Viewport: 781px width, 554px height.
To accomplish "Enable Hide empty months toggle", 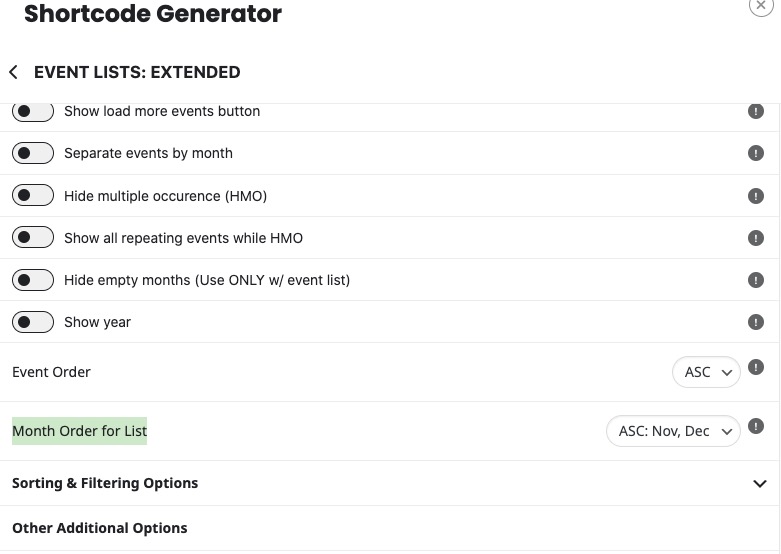I will coord(33,279).
